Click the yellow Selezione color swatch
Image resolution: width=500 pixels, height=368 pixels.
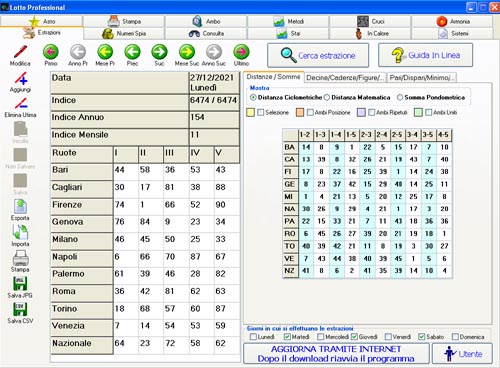(250, 113)
